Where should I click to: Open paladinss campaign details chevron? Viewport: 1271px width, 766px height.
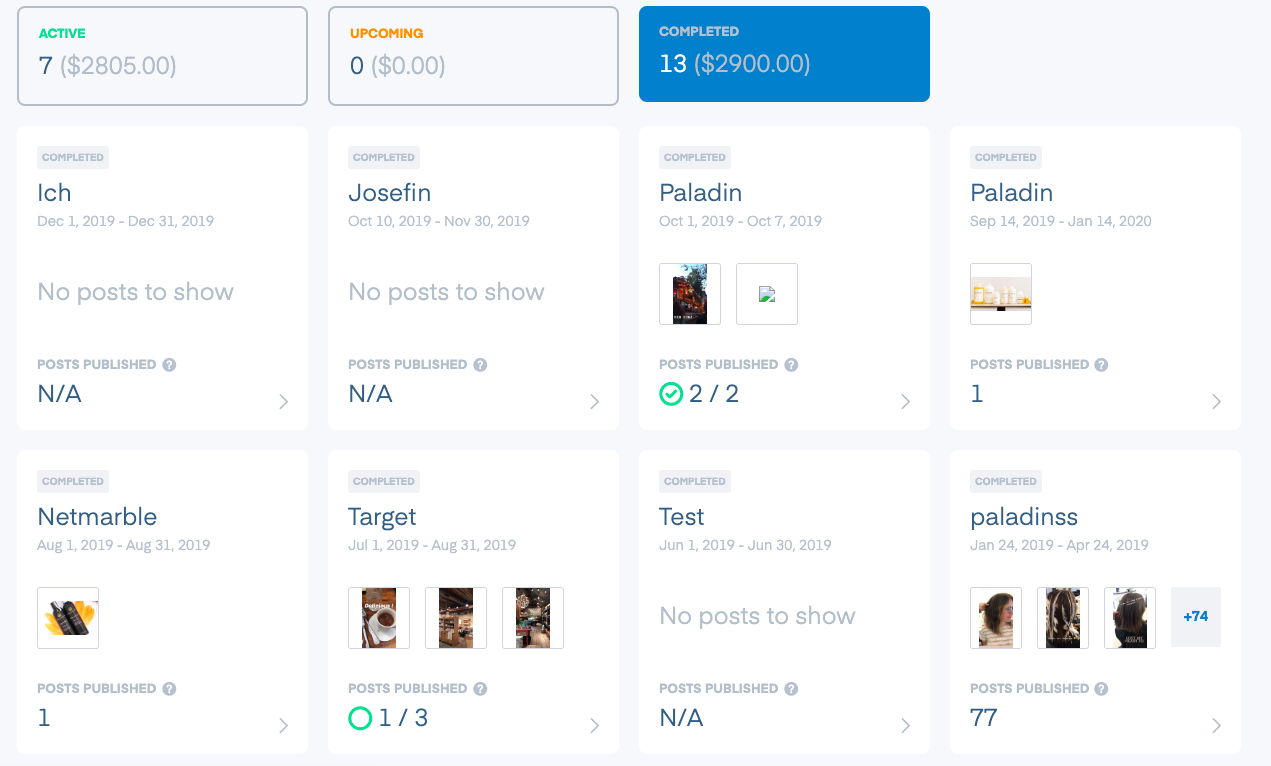click(x=1217, y=726)
